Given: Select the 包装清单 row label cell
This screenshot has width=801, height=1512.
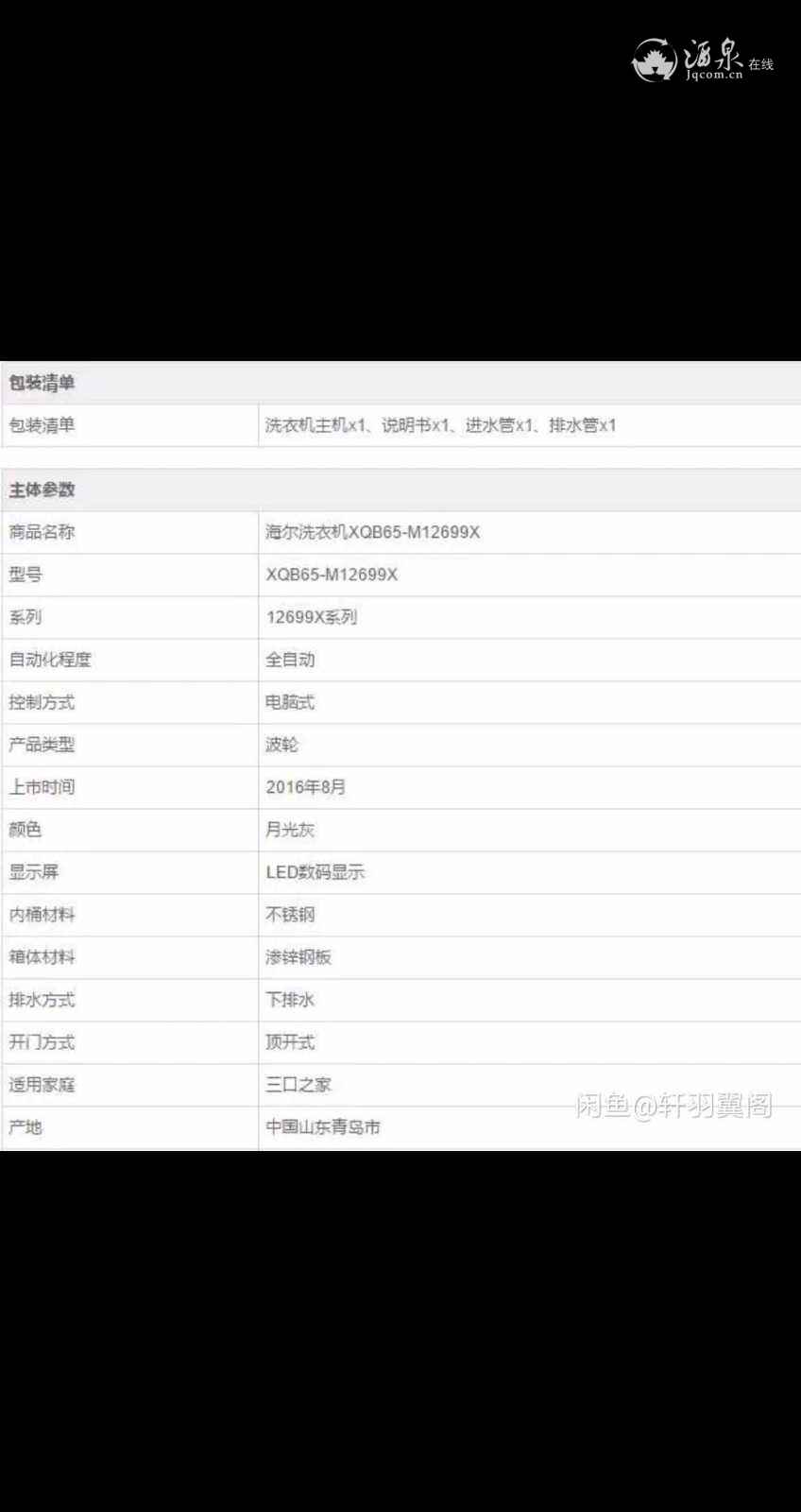Looking at the screenshot, I should click(x=130, y=425).
